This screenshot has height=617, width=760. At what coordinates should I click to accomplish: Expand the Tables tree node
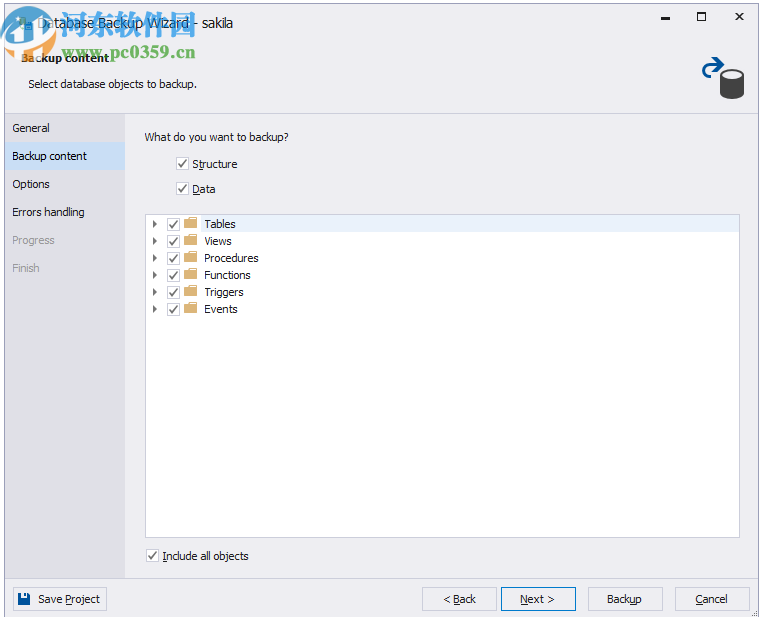pos(155,224)
